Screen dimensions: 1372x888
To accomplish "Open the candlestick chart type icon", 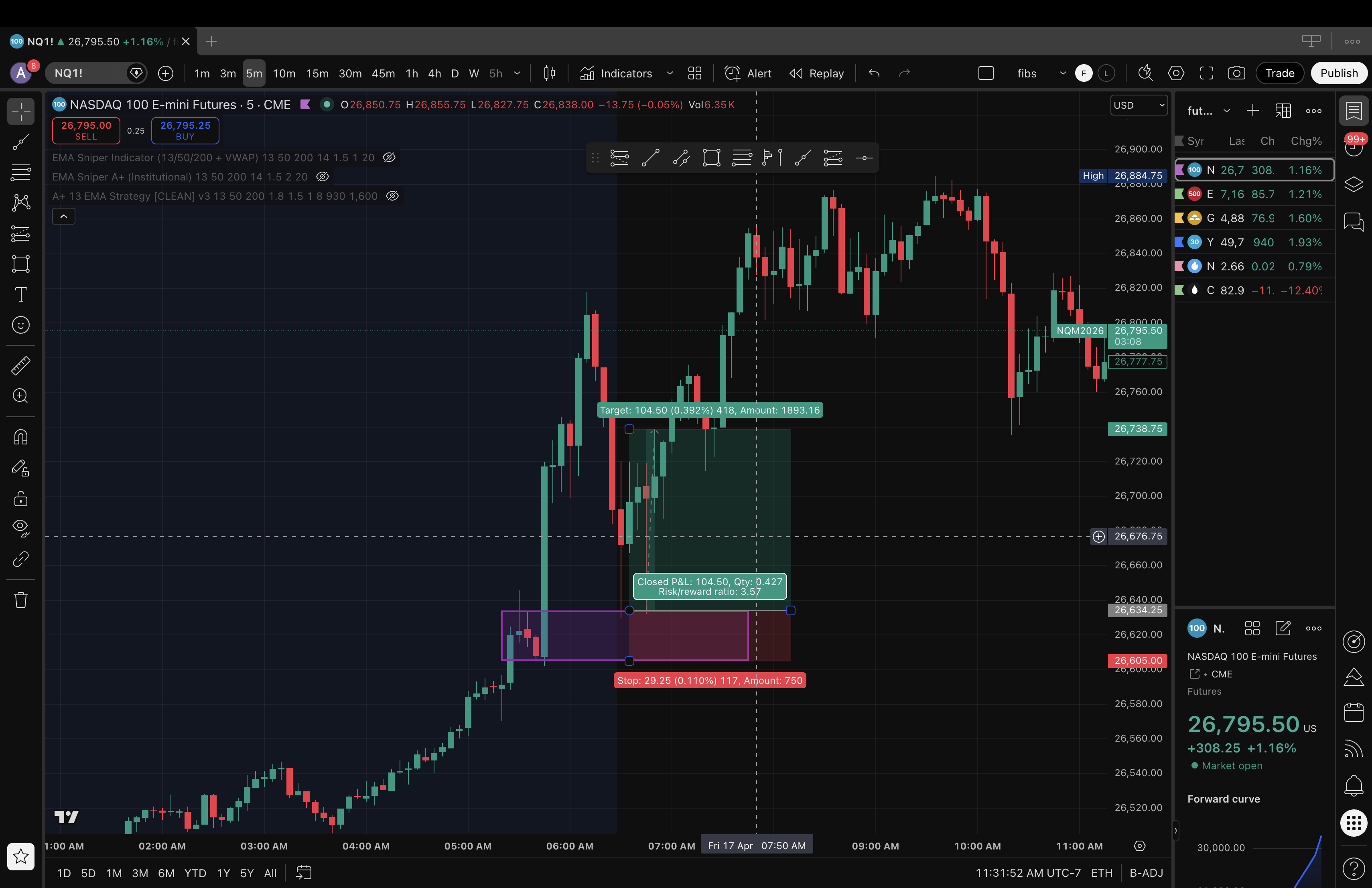I will [549, 73].
